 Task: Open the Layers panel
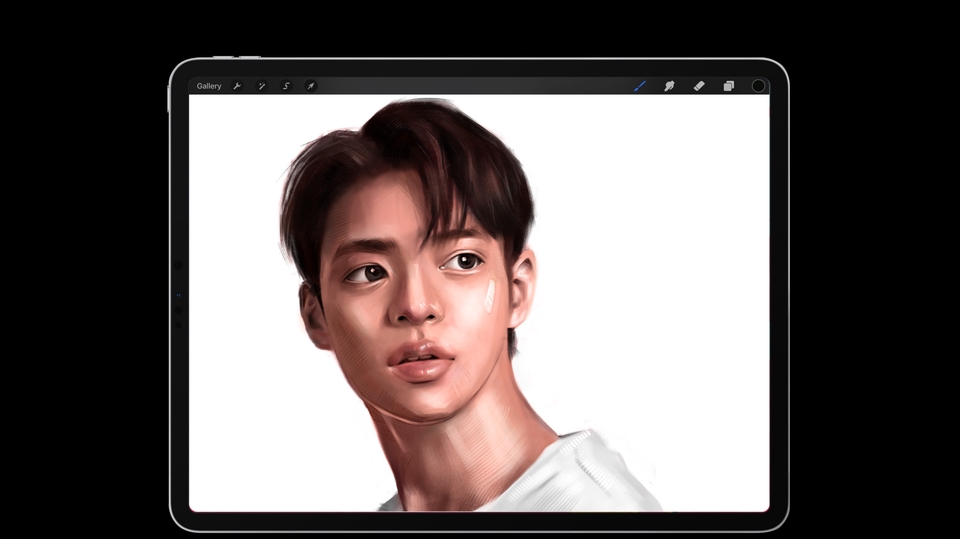729,86
